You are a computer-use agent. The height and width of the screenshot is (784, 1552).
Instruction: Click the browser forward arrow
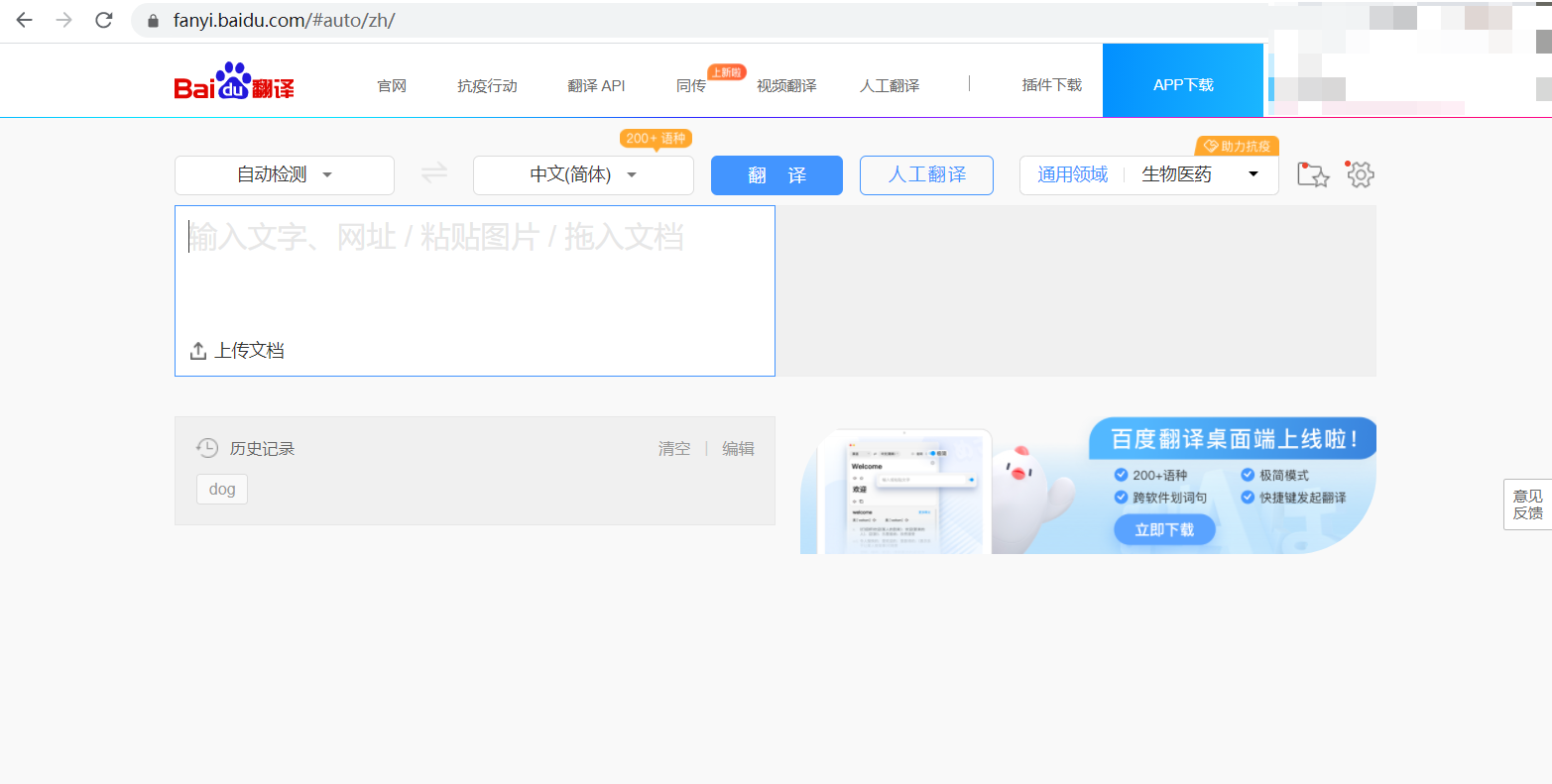point(64,20)
